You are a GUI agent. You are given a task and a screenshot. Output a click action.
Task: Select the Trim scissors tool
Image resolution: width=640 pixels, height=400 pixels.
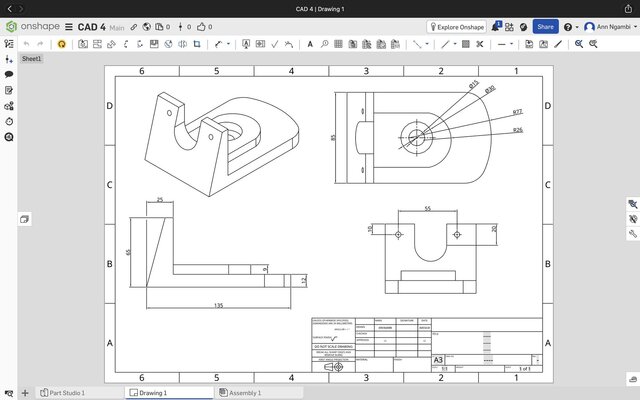click(x=480, y=44)
